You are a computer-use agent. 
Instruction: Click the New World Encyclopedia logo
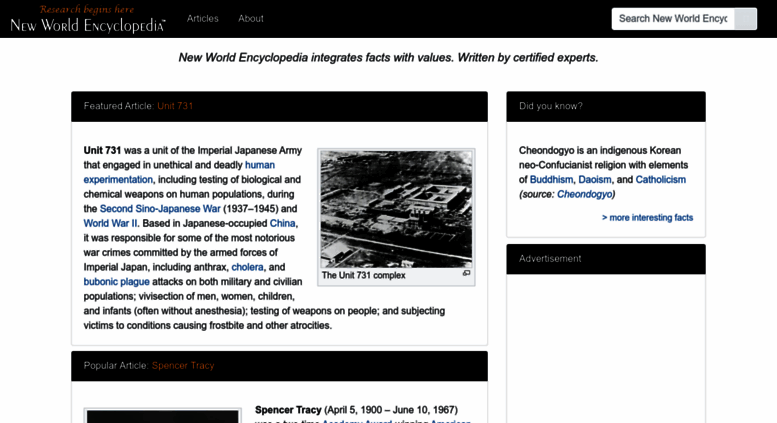(88, 19)
